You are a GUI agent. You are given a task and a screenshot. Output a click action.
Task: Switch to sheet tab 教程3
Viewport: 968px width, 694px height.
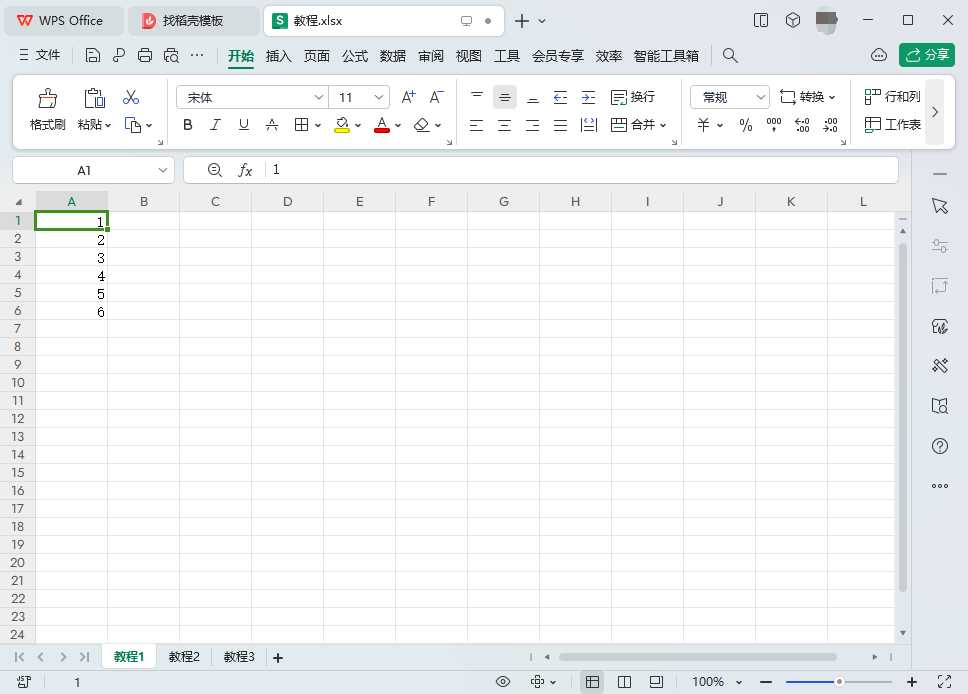[239, 657]
